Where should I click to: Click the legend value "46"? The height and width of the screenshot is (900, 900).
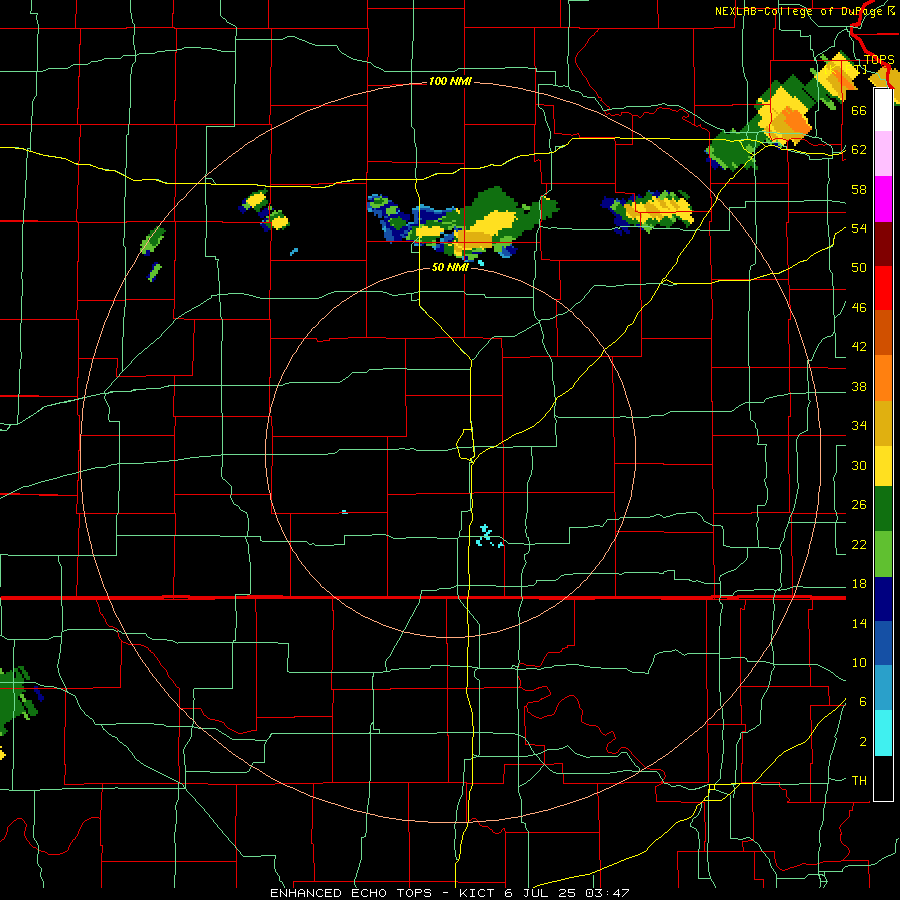(859, 308)
